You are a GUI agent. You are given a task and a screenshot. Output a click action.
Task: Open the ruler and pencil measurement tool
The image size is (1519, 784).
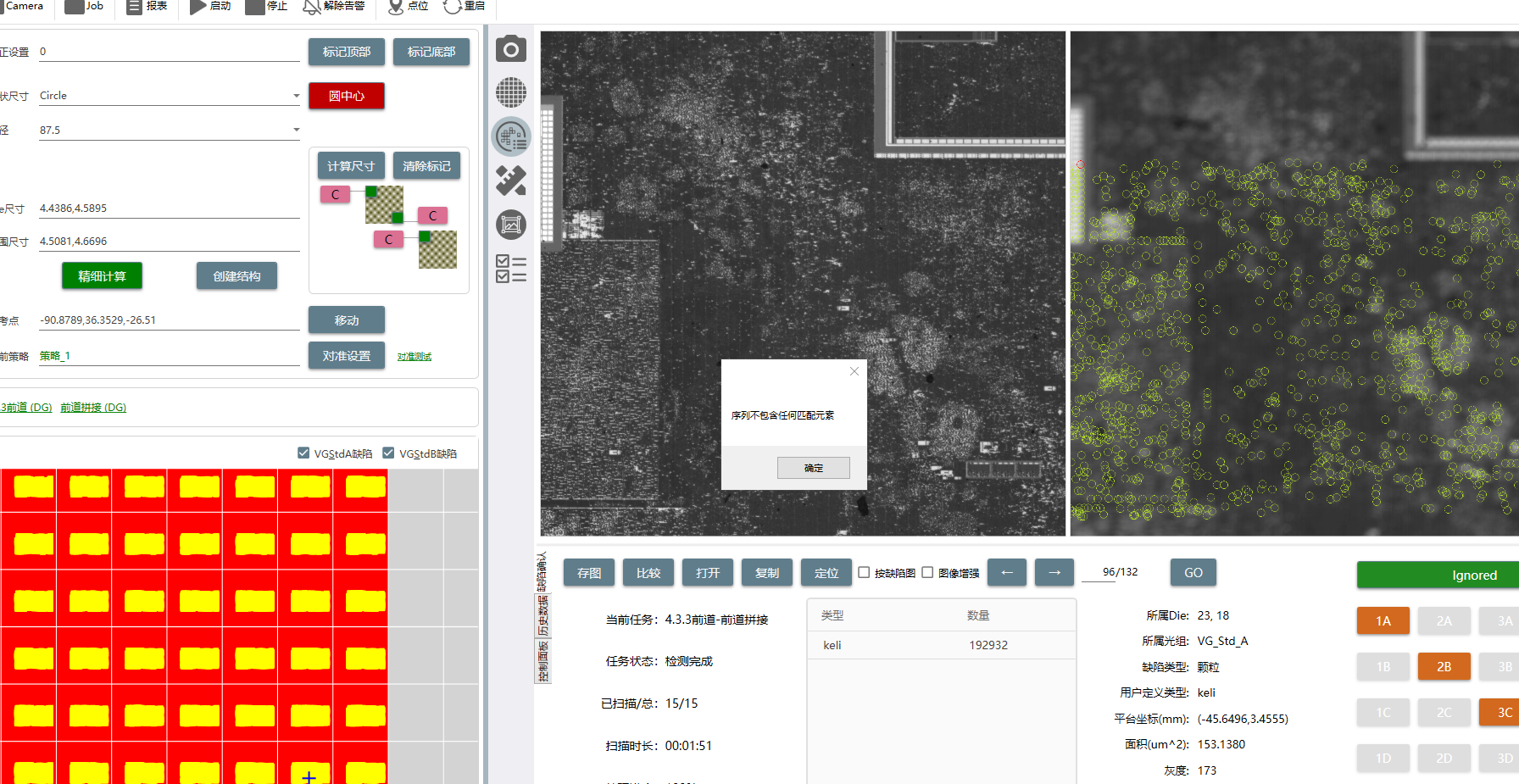[510, 181]
